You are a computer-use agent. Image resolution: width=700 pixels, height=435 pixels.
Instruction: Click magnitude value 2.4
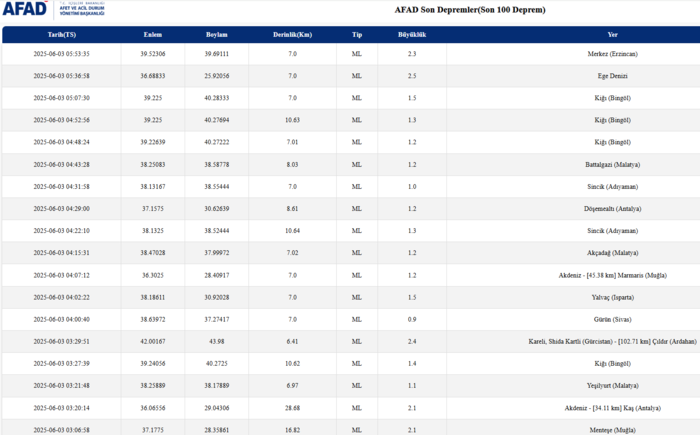coord(412,342)
